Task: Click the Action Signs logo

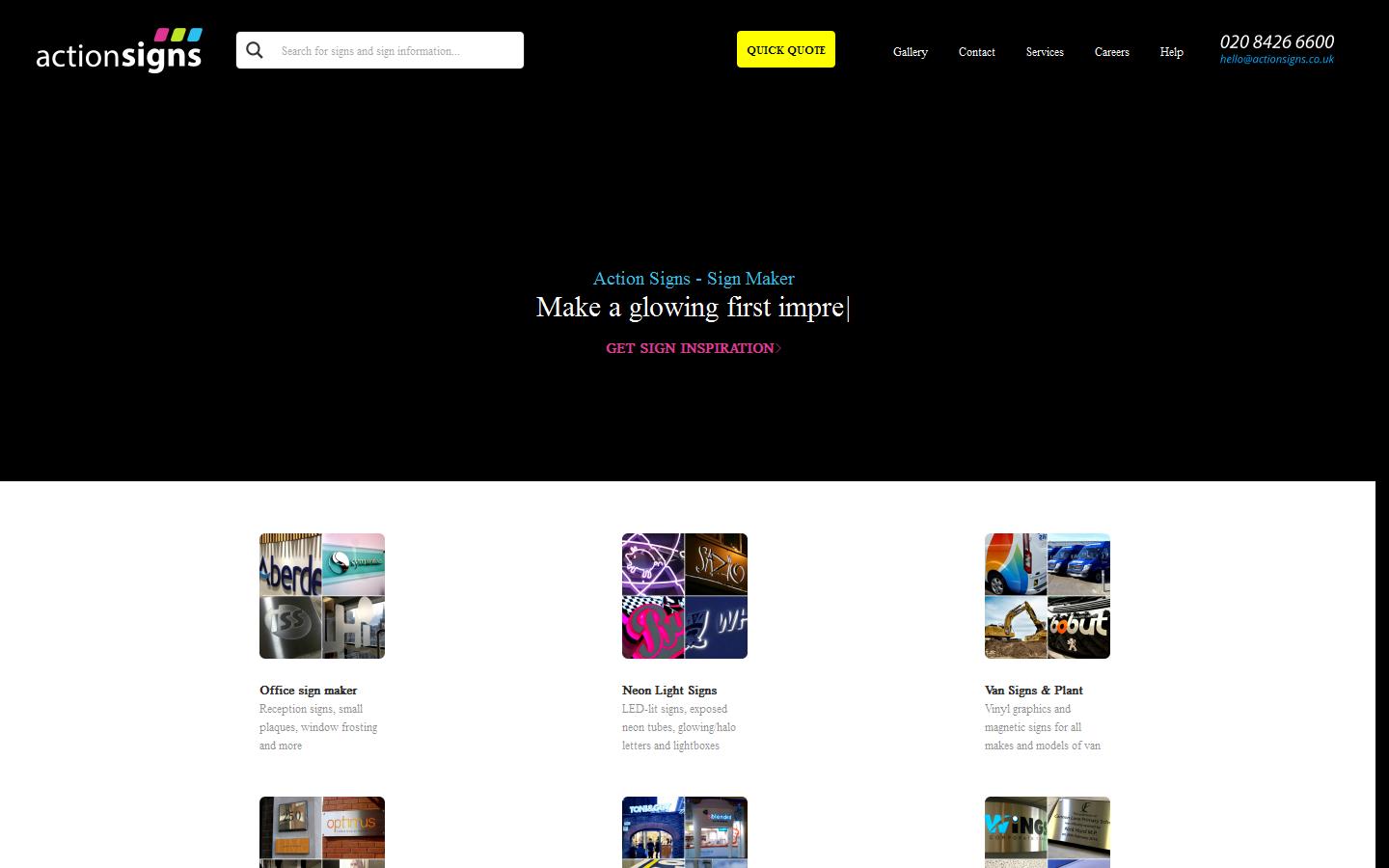Action: coord(119,50)
